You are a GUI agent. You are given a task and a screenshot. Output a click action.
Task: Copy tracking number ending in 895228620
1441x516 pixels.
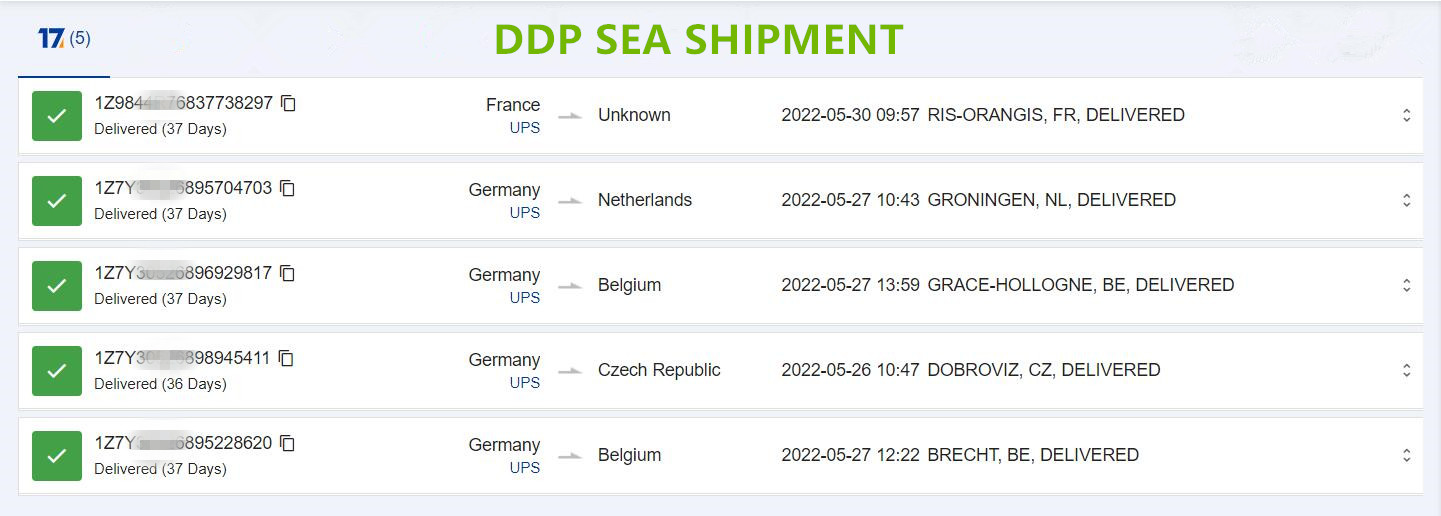(x=287, y=443)
